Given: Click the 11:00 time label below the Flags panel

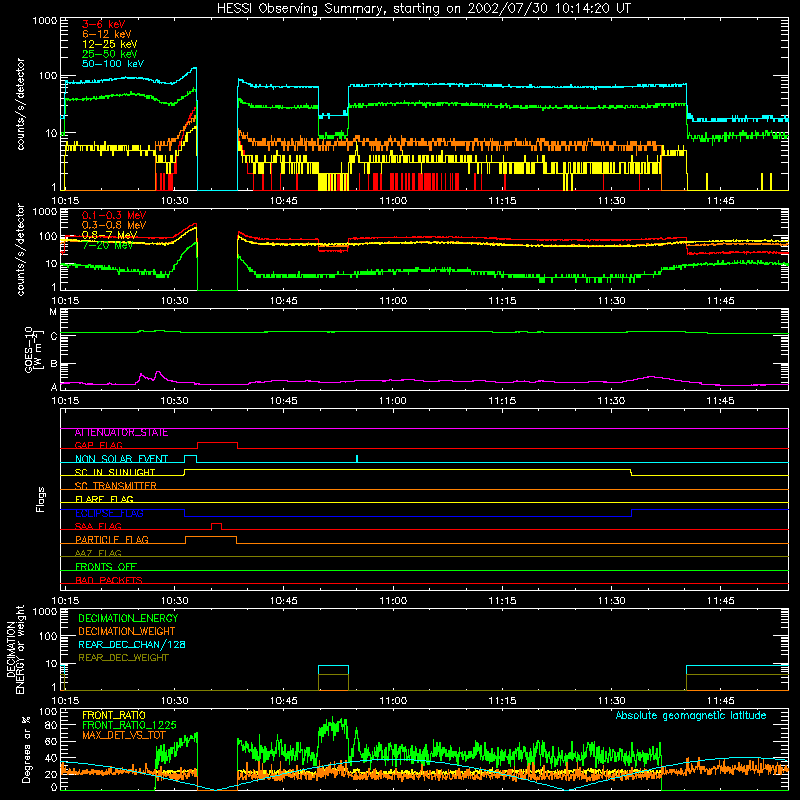Looking at the screenshot, I should coord(393,601).
